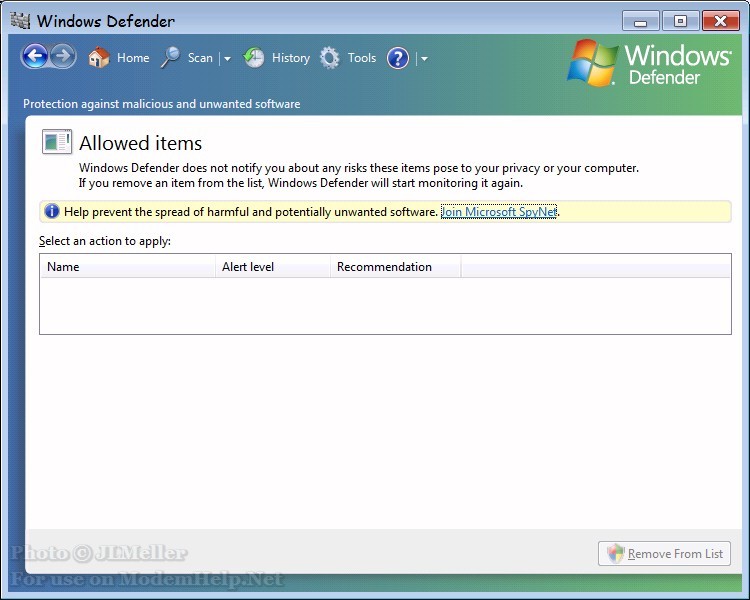Go back with the blue Back arrow

tap(35, 56)
